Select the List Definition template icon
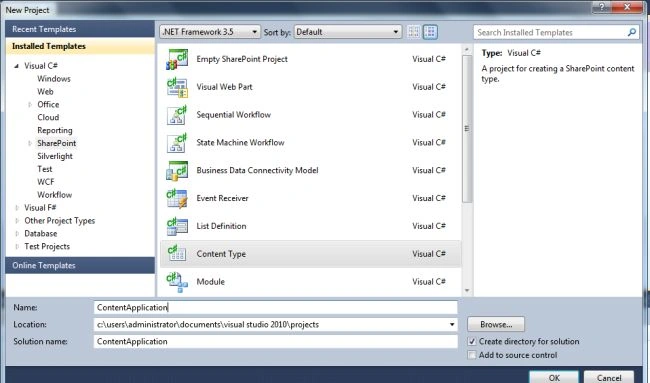 pyautogui.click(x=177, y=226)
